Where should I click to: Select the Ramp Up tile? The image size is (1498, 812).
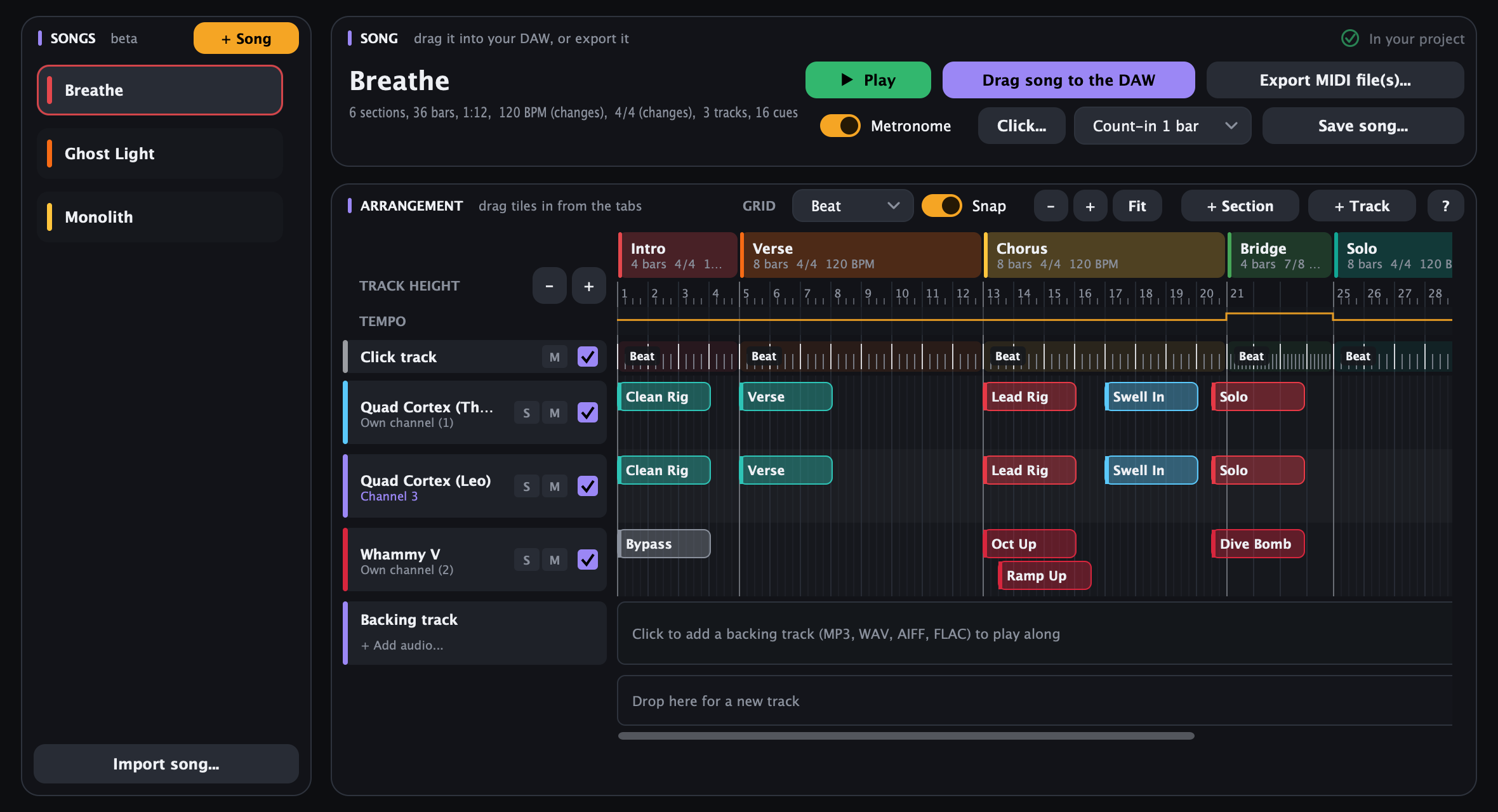click(x=1045, y=575)
